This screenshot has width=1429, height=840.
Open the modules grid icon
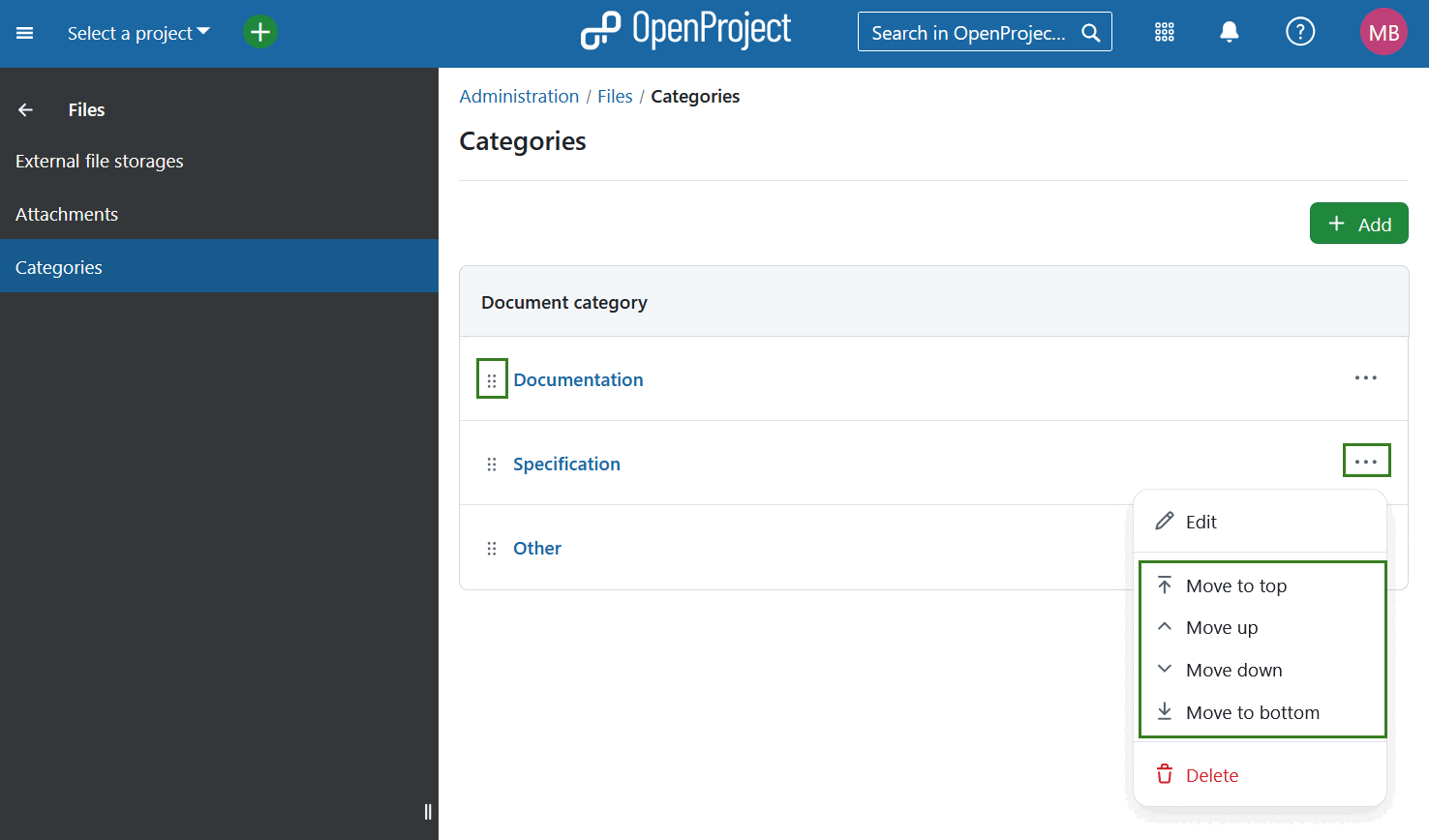click(1164, 31)
